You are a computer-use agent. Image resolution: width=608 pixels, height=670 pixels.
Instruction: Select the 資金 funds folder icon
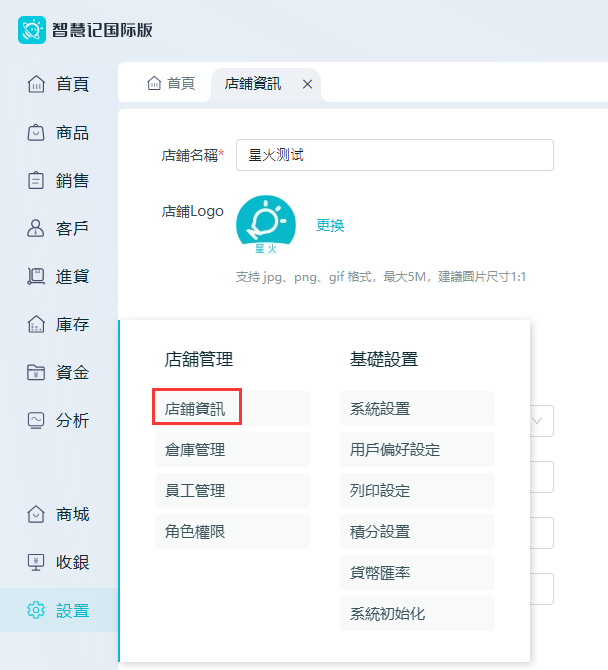click(x=37, y=372)
